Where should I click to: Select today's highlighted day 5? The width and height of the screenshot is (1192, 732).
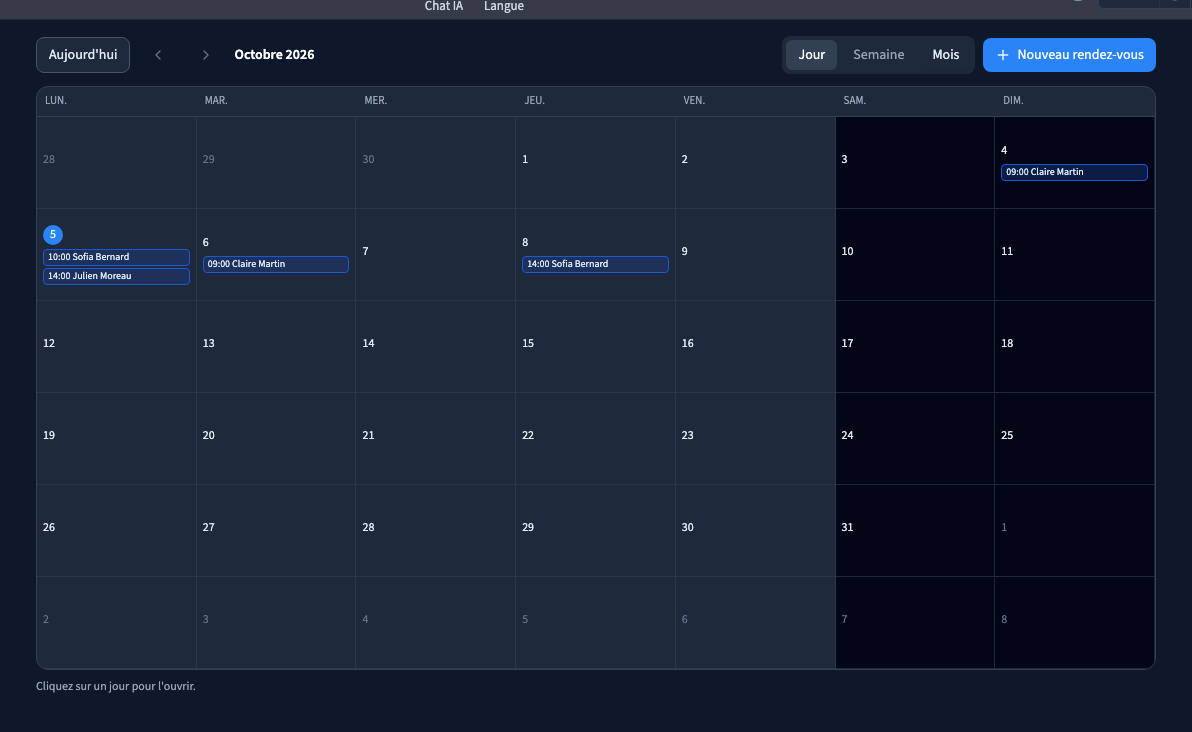[x=52, y=235]
